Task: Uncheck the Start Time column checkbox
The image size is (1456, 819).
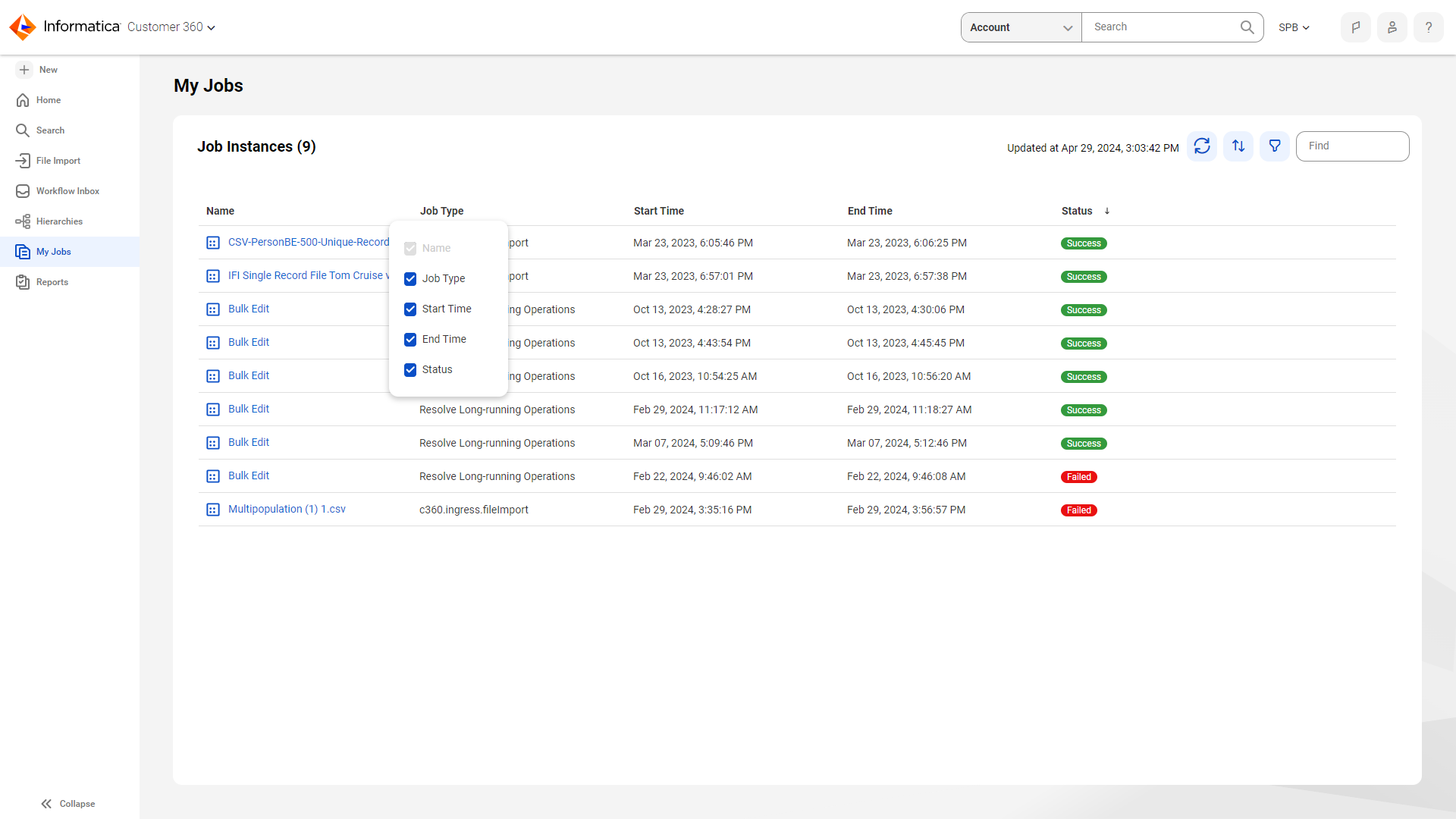Action: point(410,309)
